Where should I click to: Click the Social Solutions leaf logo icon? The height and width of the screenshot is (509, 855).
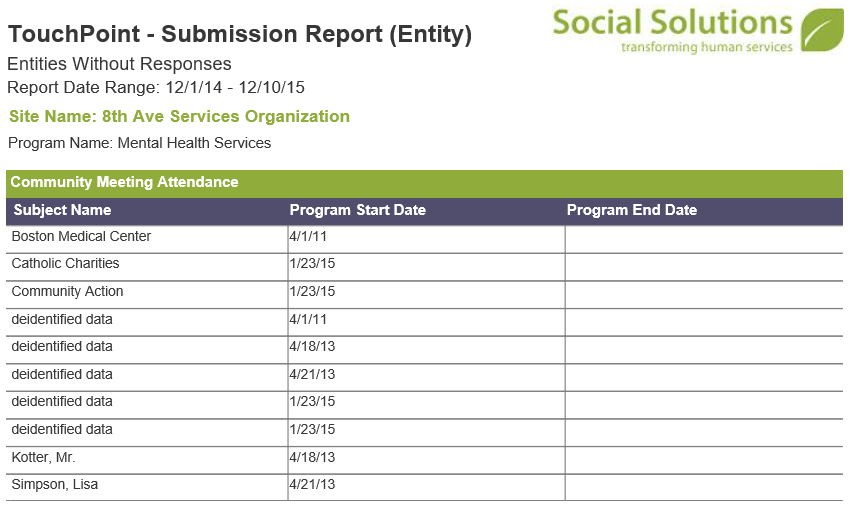click(x=822, y=30)
